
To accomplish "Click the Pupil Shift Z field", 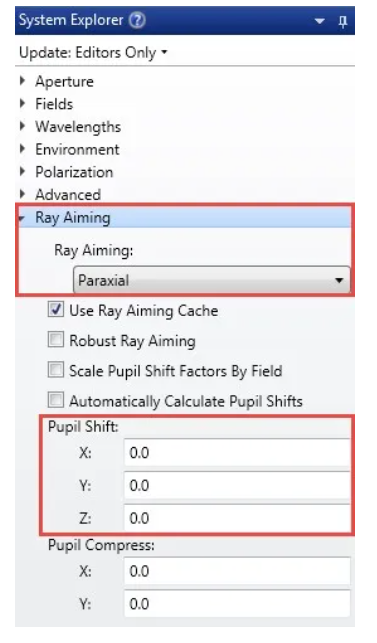I will (237, 518).
